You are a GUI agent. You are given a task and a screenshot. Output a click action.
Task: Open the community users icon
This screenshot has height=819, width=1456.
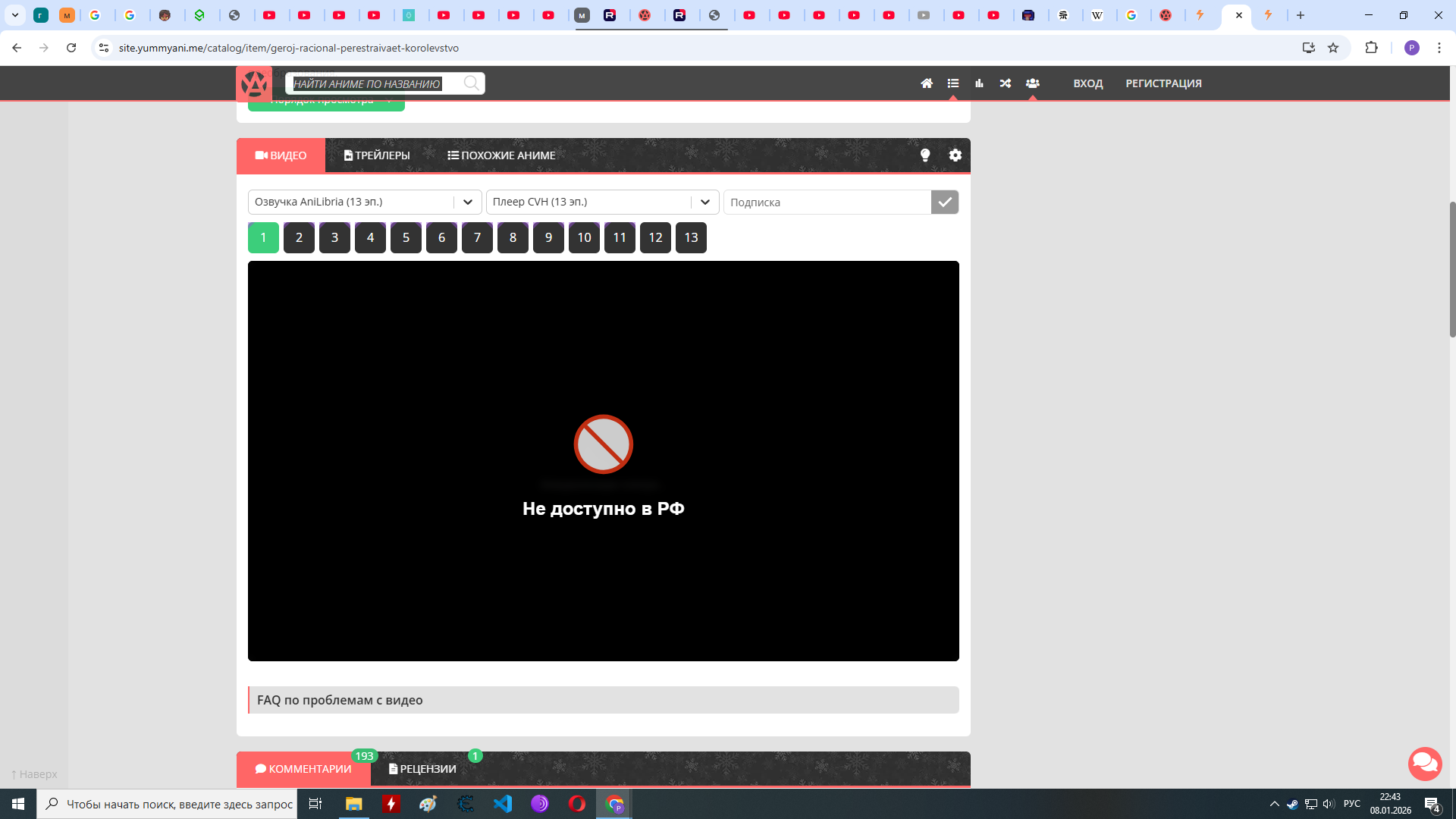pyautogui.click(x=1032, y=83)
